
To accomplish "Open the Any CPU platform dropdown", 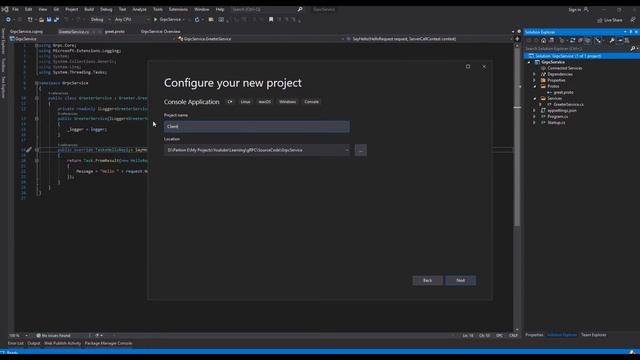I will tap(131, 20).
